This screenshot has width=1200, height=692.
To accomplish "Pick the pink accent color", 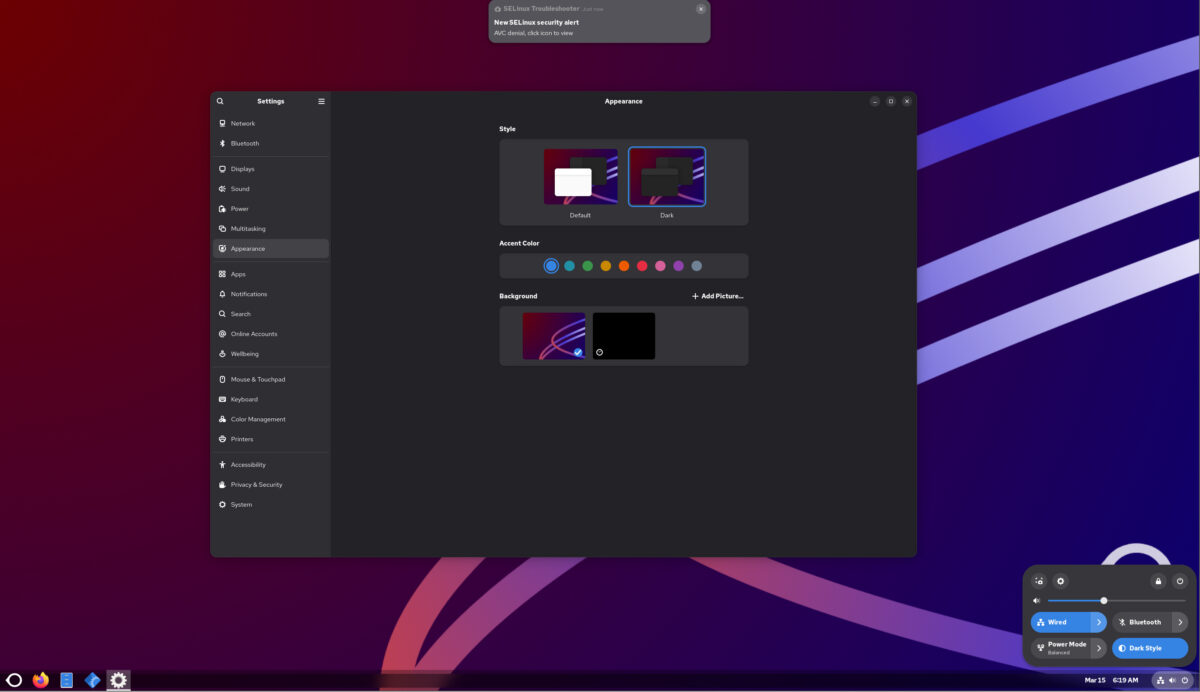I will tap(660, 265).
